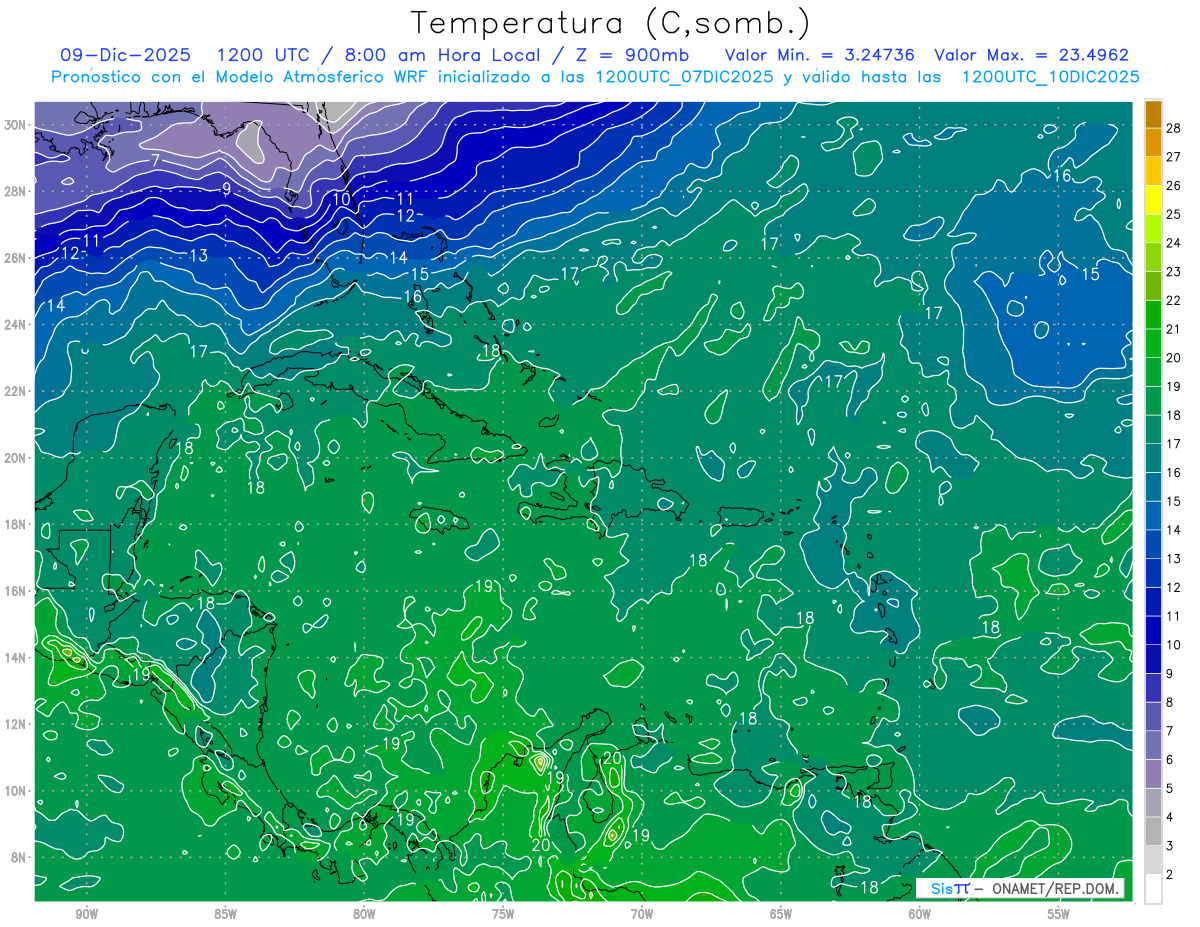Click the "26N" latitude axis label

17,258
